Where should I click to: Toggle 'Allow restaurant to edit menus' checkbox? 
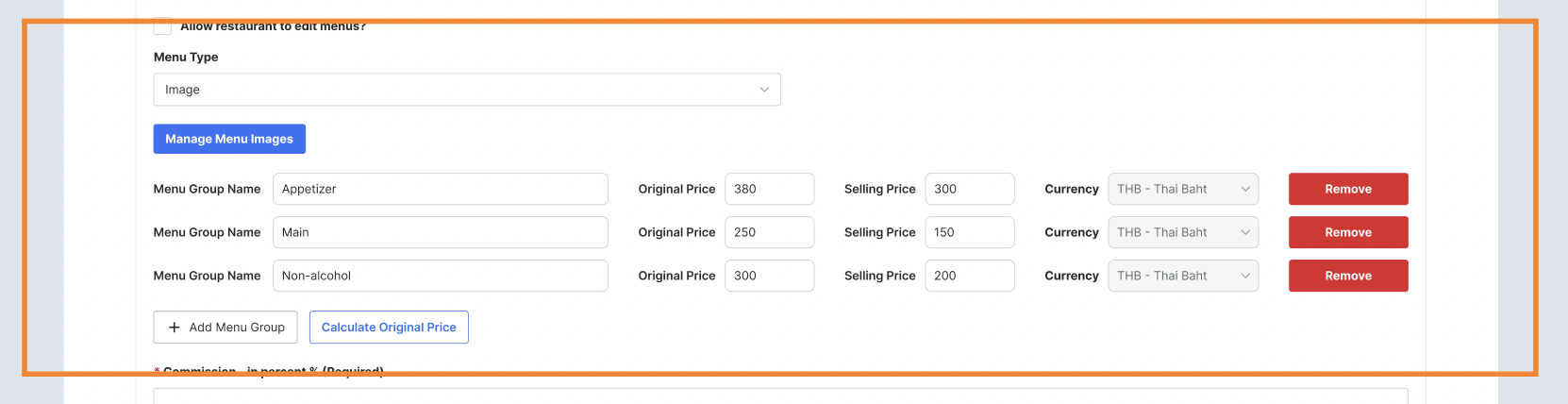162,26
